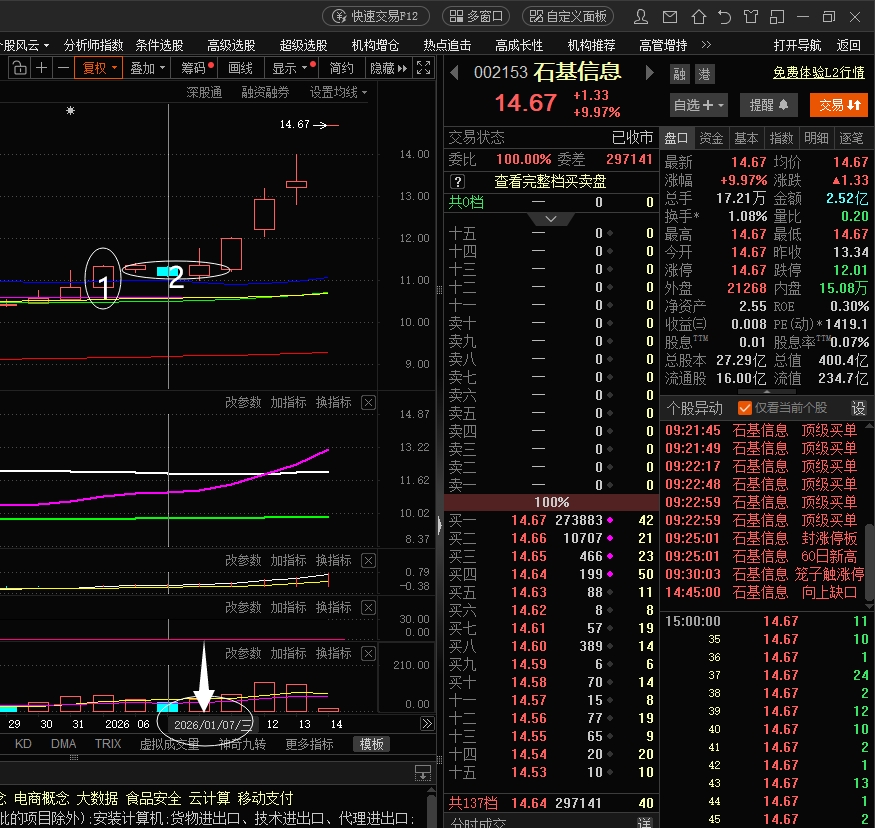875x828 pixels.
Task: Open the 设置均线 moving average dropdown
Action: pos(338,92)
